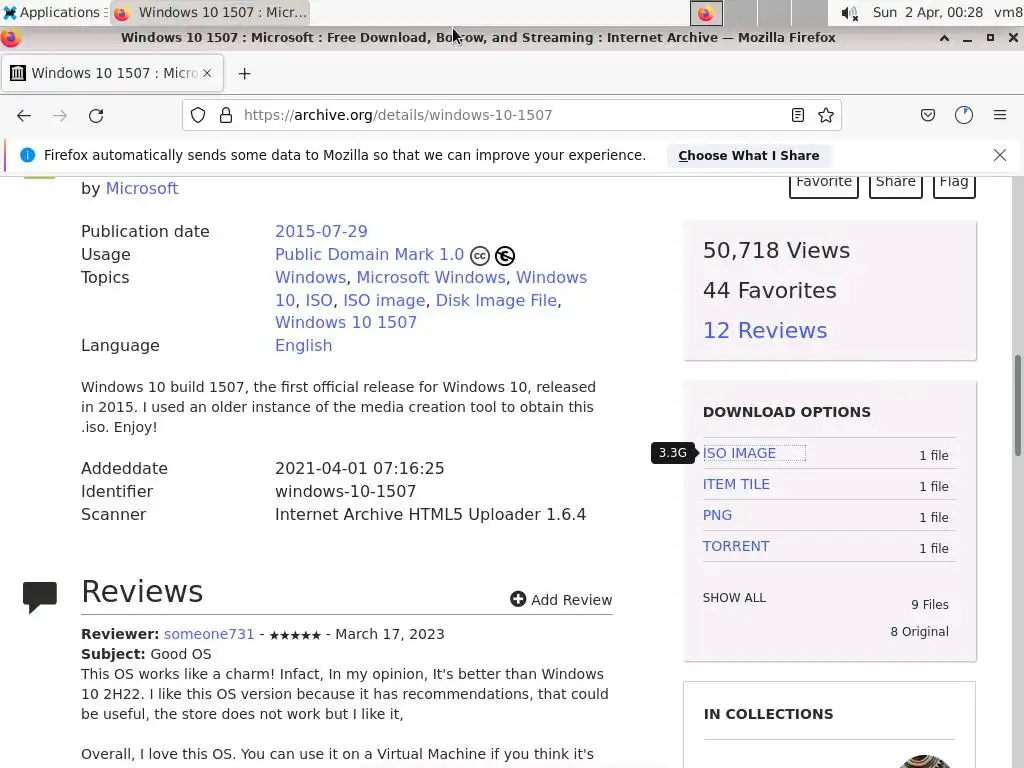Bookmark this page with the star icon
This screenshot has height=768, width=1024.
(825, 116)
